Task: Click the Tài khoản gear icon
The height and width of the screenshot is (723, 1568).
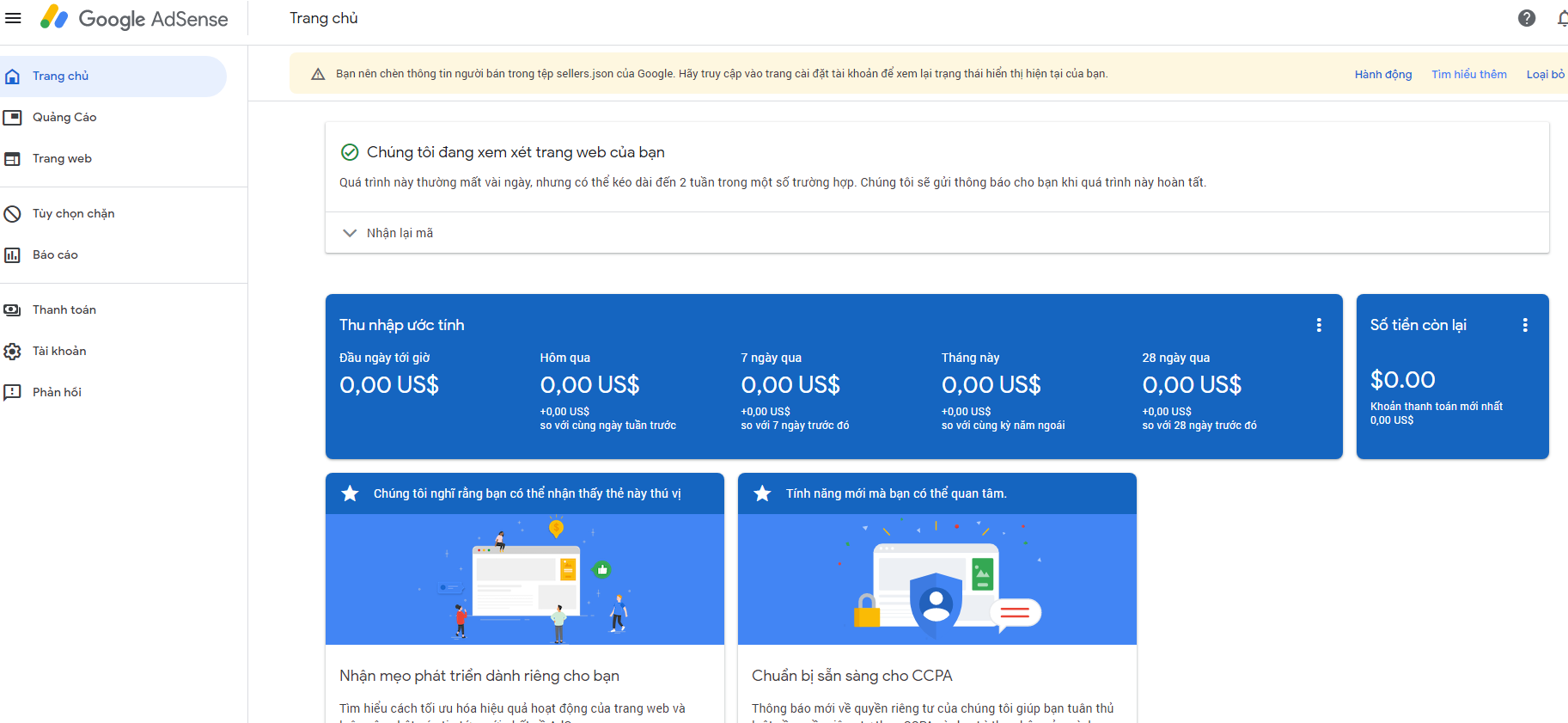Action: tap(12, 352)
